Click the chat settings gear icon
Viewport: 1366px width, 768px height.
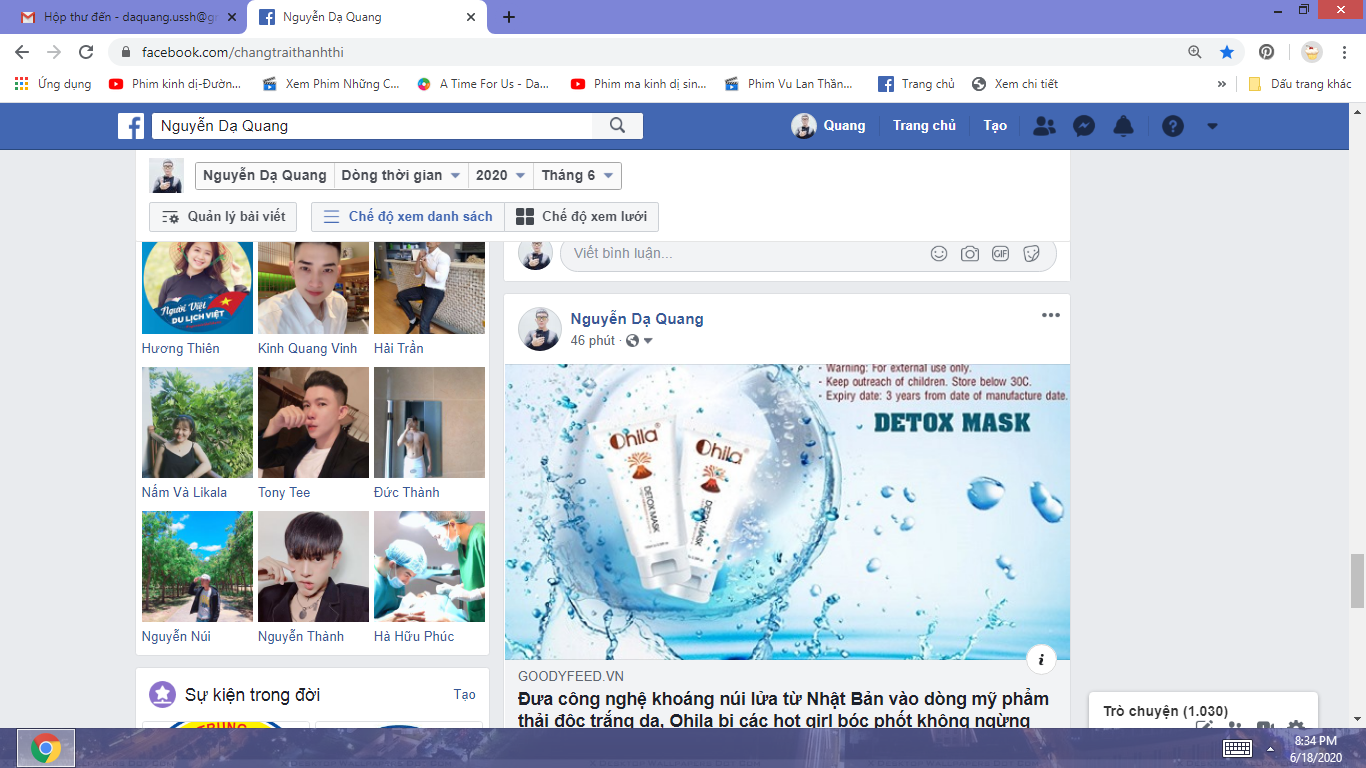[x=1296, y=728]
